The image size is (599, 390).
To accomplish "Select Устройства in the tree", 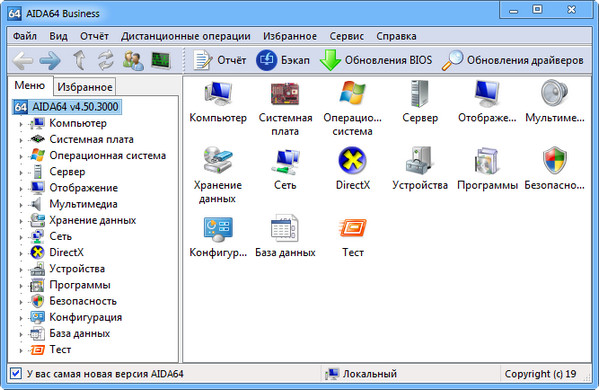I will point(77,269).
